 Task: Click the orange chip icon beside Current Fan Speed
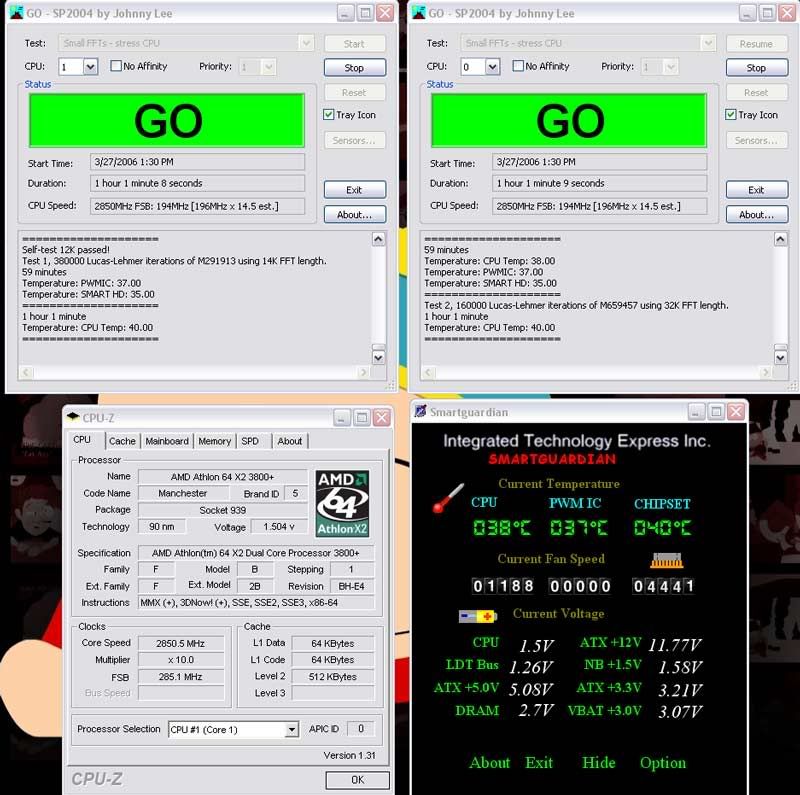(x=666, y=560)
